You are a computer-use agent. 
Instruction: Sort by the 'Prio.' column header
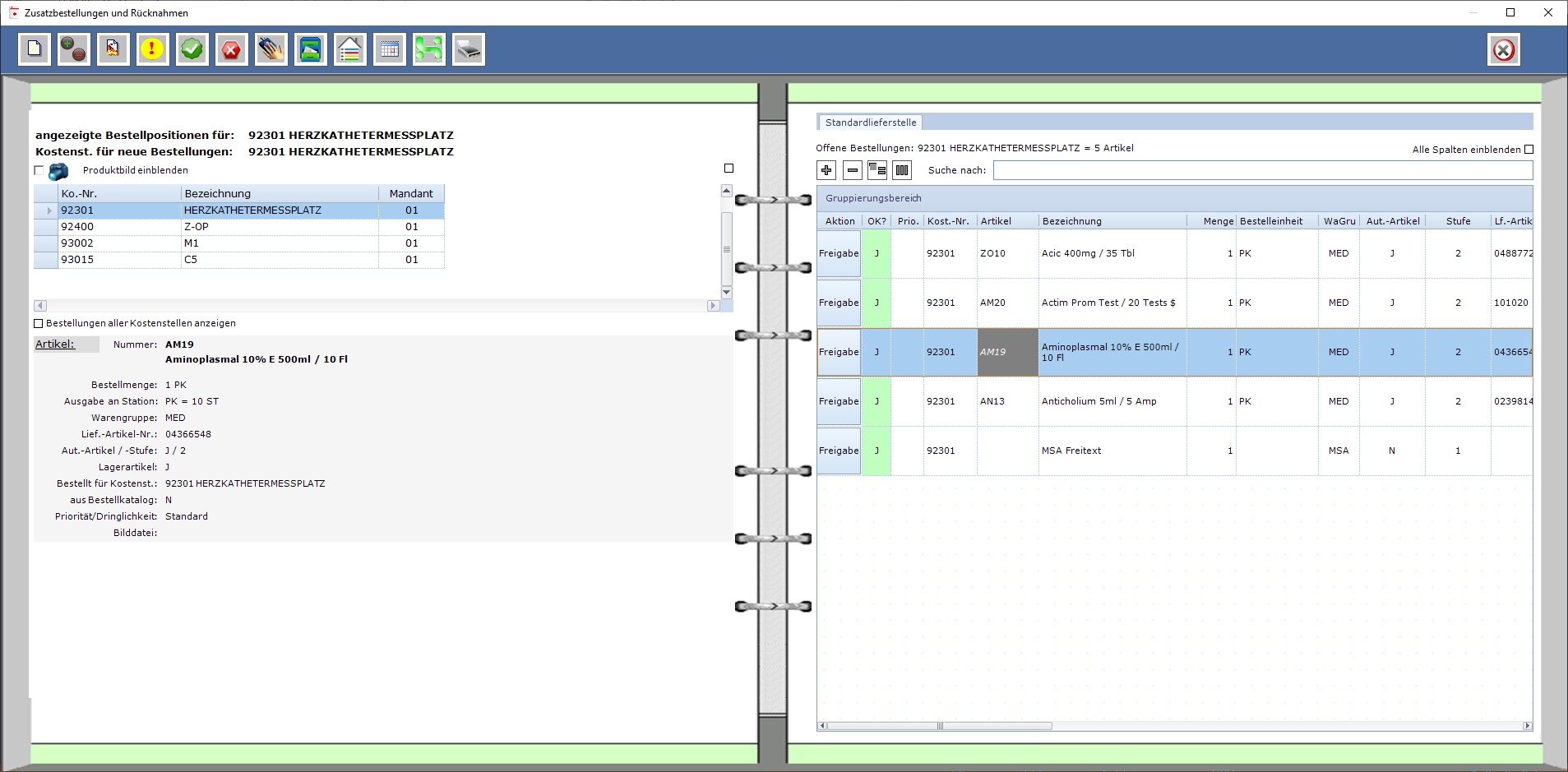(x=908, y=221)
